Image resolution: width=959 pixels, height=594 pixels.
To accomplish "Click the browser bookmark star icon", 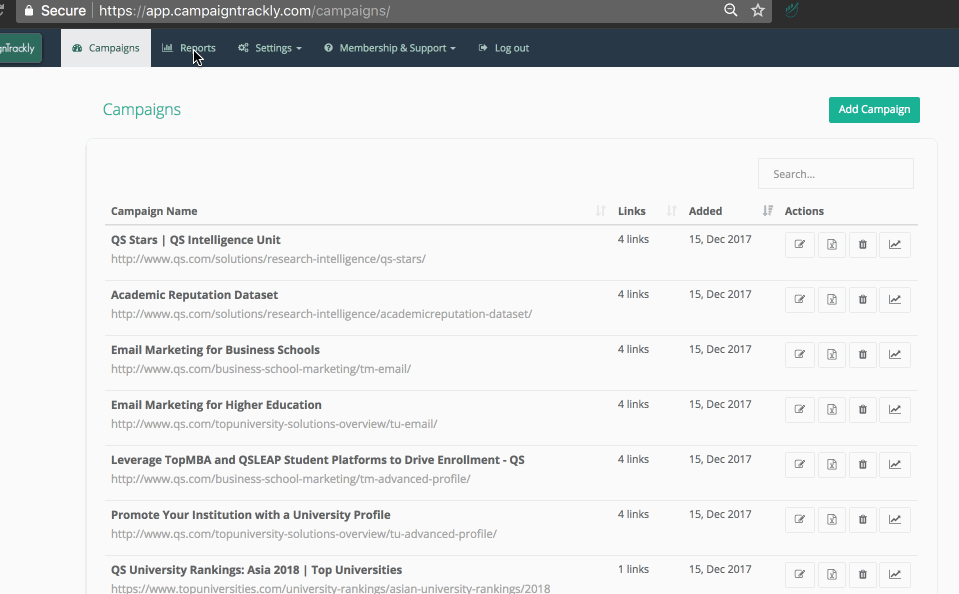I will pyautogui.click(x=758, y=10).
